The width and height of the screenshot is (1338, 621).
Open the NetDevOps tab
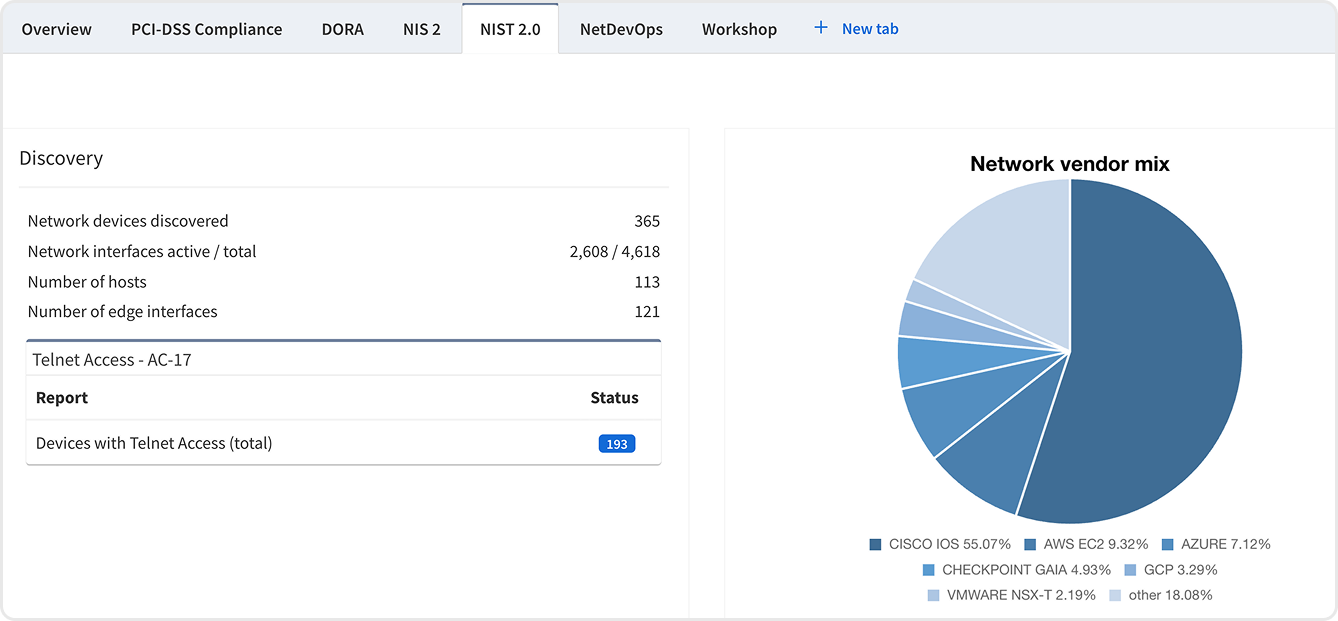coord(621,29)
